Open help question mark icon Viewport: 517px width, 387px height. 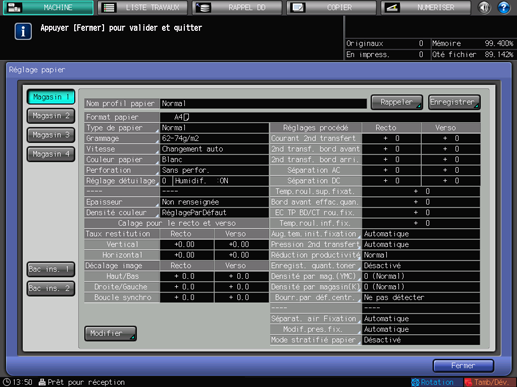click(503, 7)
